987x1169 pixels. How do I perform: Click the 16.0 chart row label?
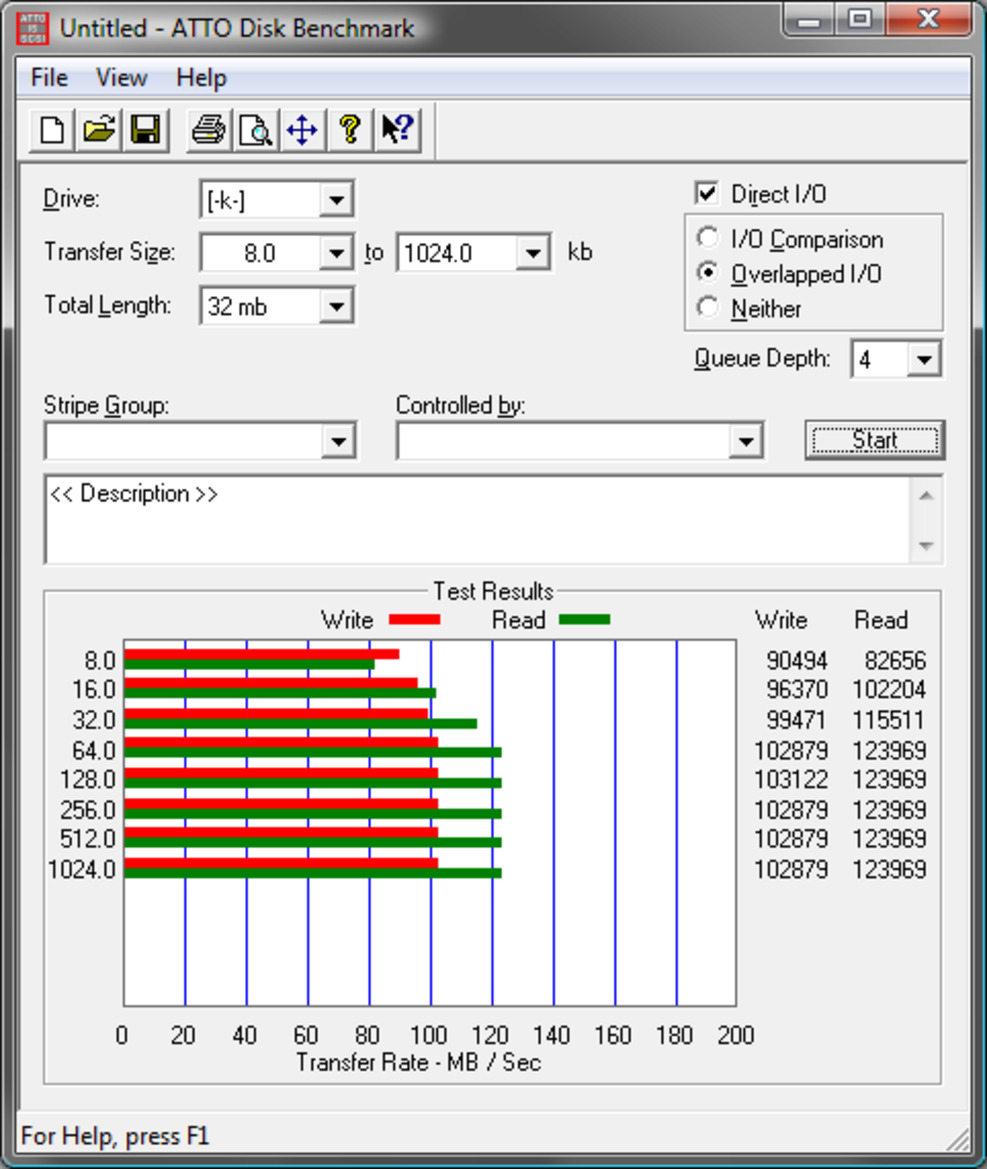click(94, 690)
